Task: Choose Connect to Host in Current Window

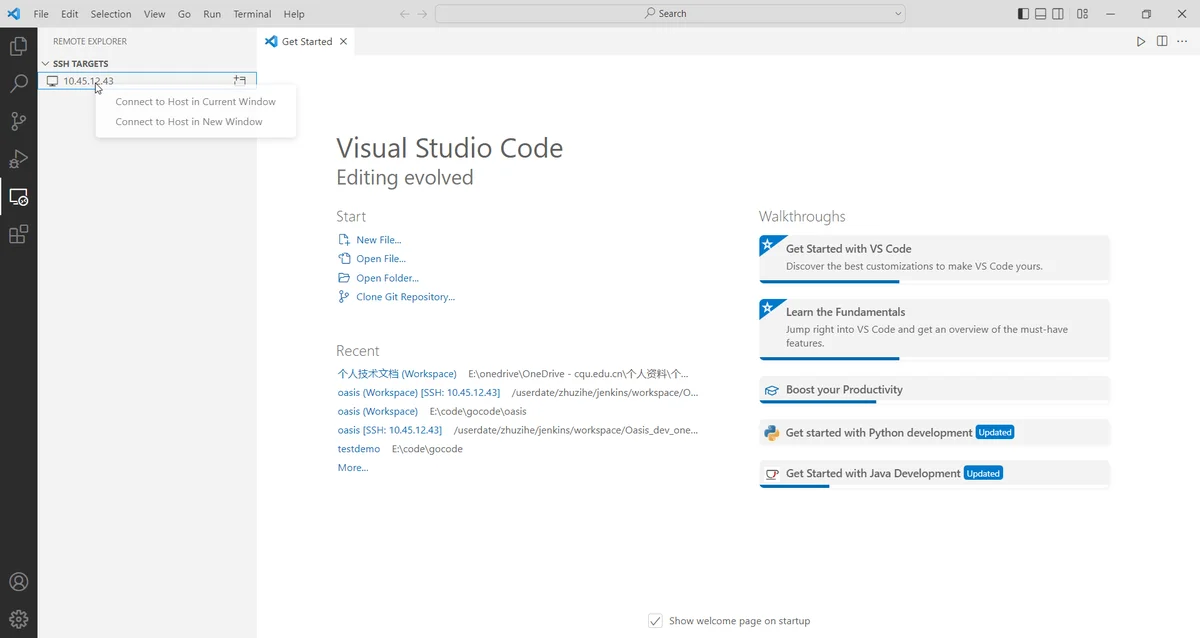Action: tap(196, 102)
